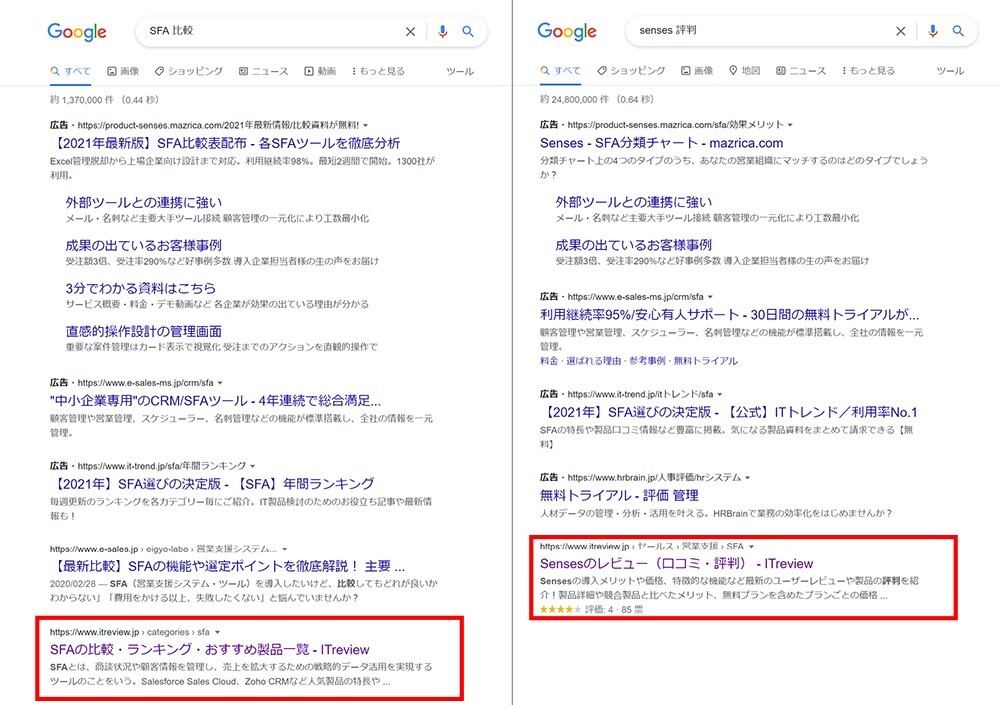The image size is (1000, 705).
Task: Click the '無料トライアル' sitelink under the e-sales-ms ad
Action: pyautogui.click(x=705, y=361)
